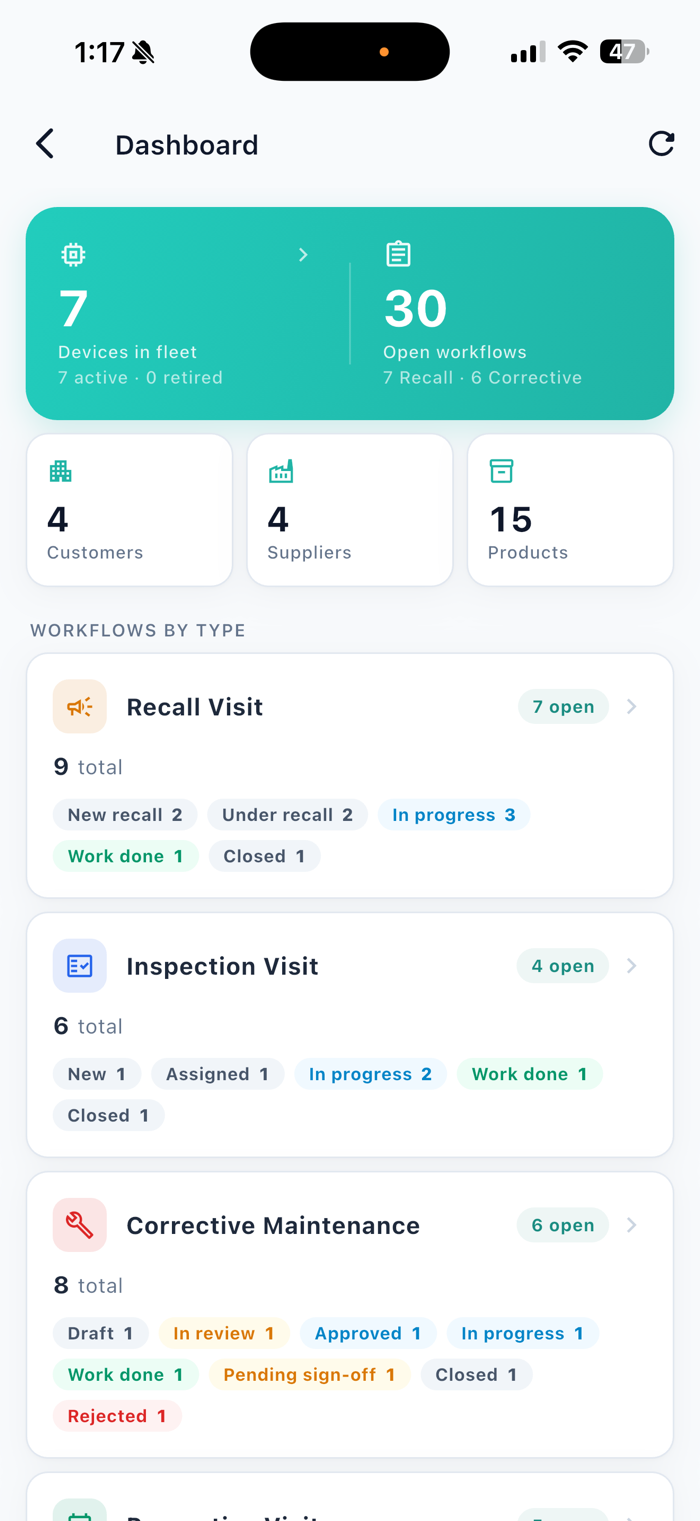Open the Suppliers count card
The width and height of the screenshot is (700, 1521).
pos(350,510)
